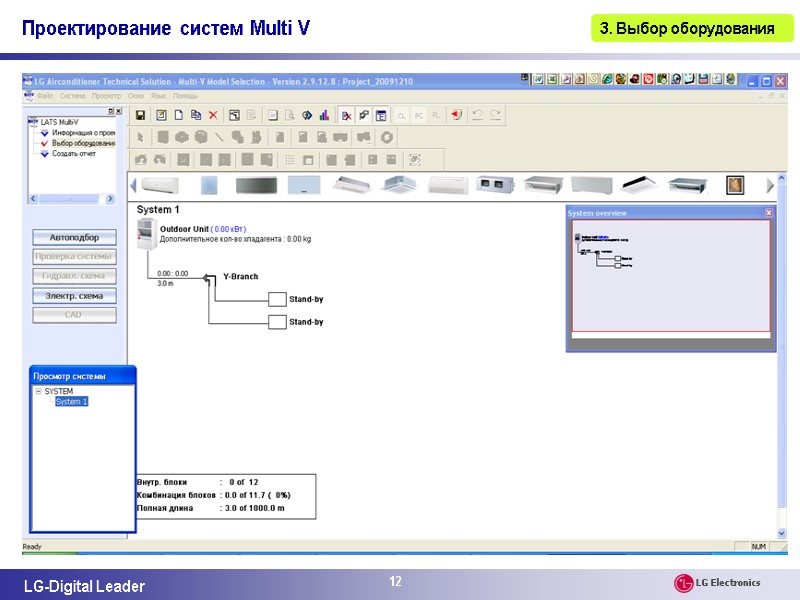Pick the wall-mounted indoor unit thumbnail

(x=160, y=185)
